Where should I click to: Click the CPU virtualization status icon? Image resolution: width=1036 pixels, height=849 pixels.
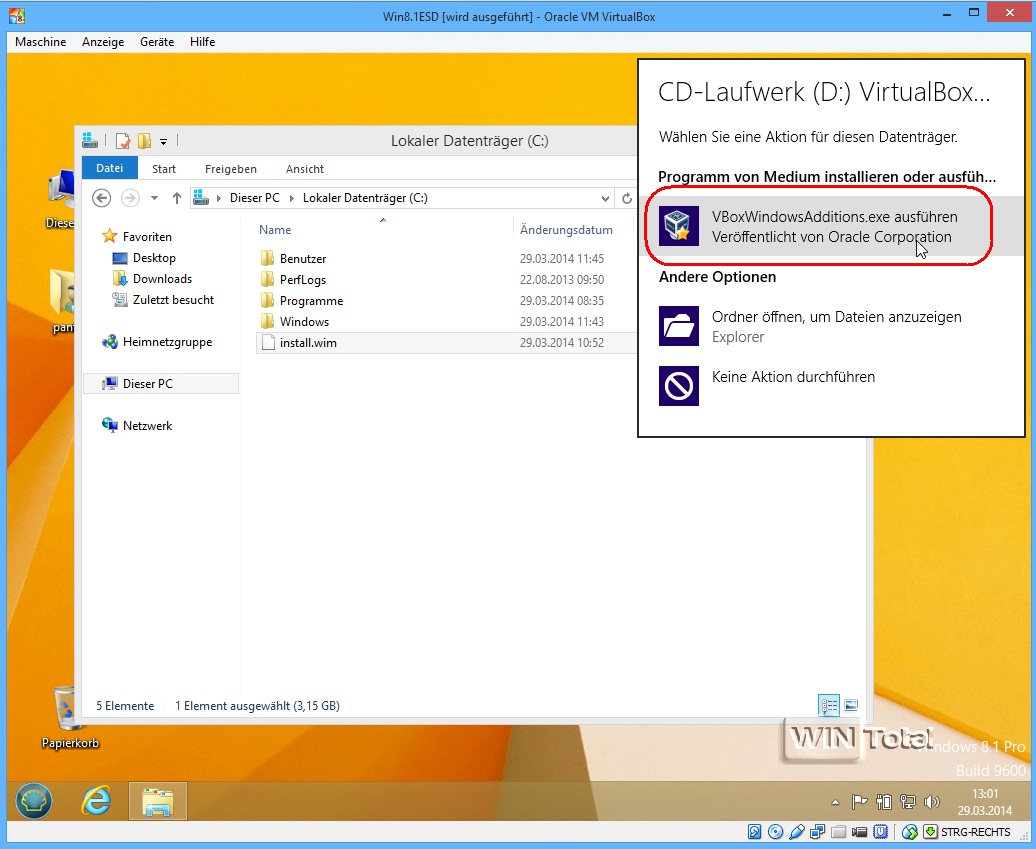click(881, 832)
